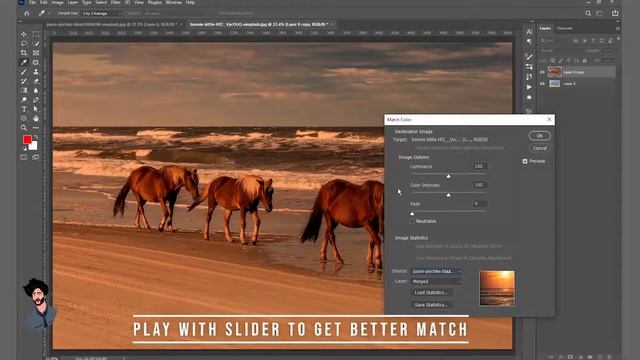Open the workspace switcher icon

pos(599,13)
